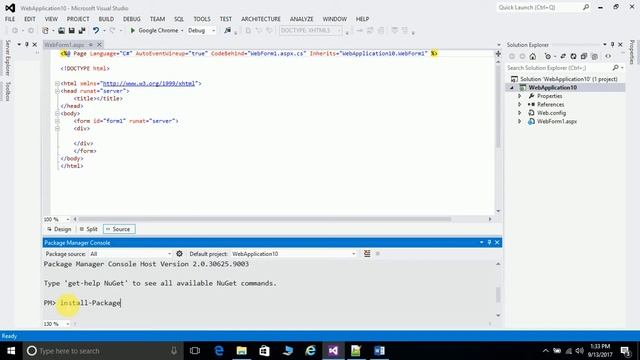Click the Find in Files toolbar icon
The image size is (640, 360).
pos(227,31)
